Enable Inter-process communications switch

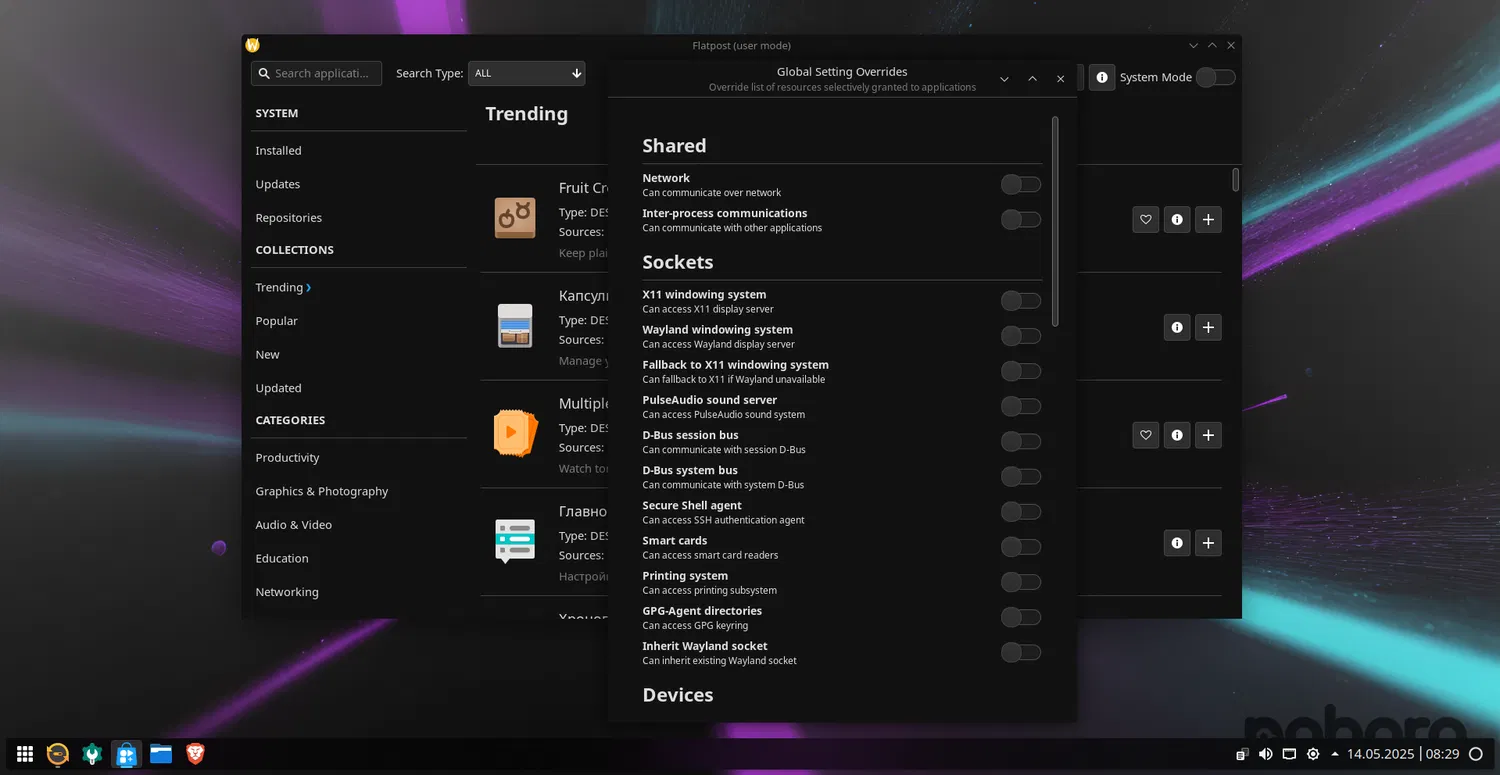click(1021, 220)
